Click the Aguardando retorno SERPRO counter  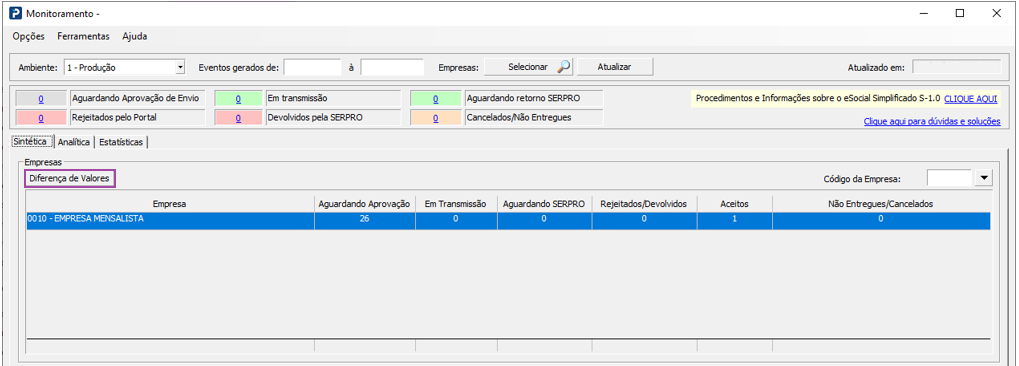435,99
